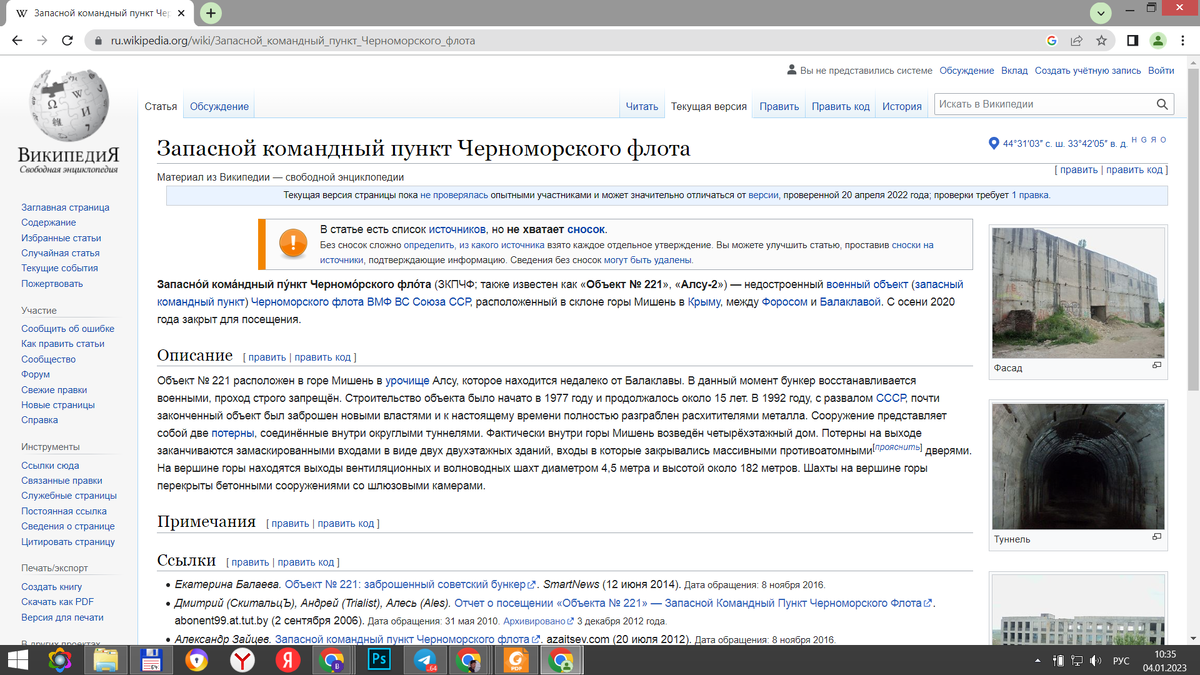Click the coordinates 44°31′03″ link
Image resolution: width=1200 pixels, height=675 pixels.
coord(1065,143)
